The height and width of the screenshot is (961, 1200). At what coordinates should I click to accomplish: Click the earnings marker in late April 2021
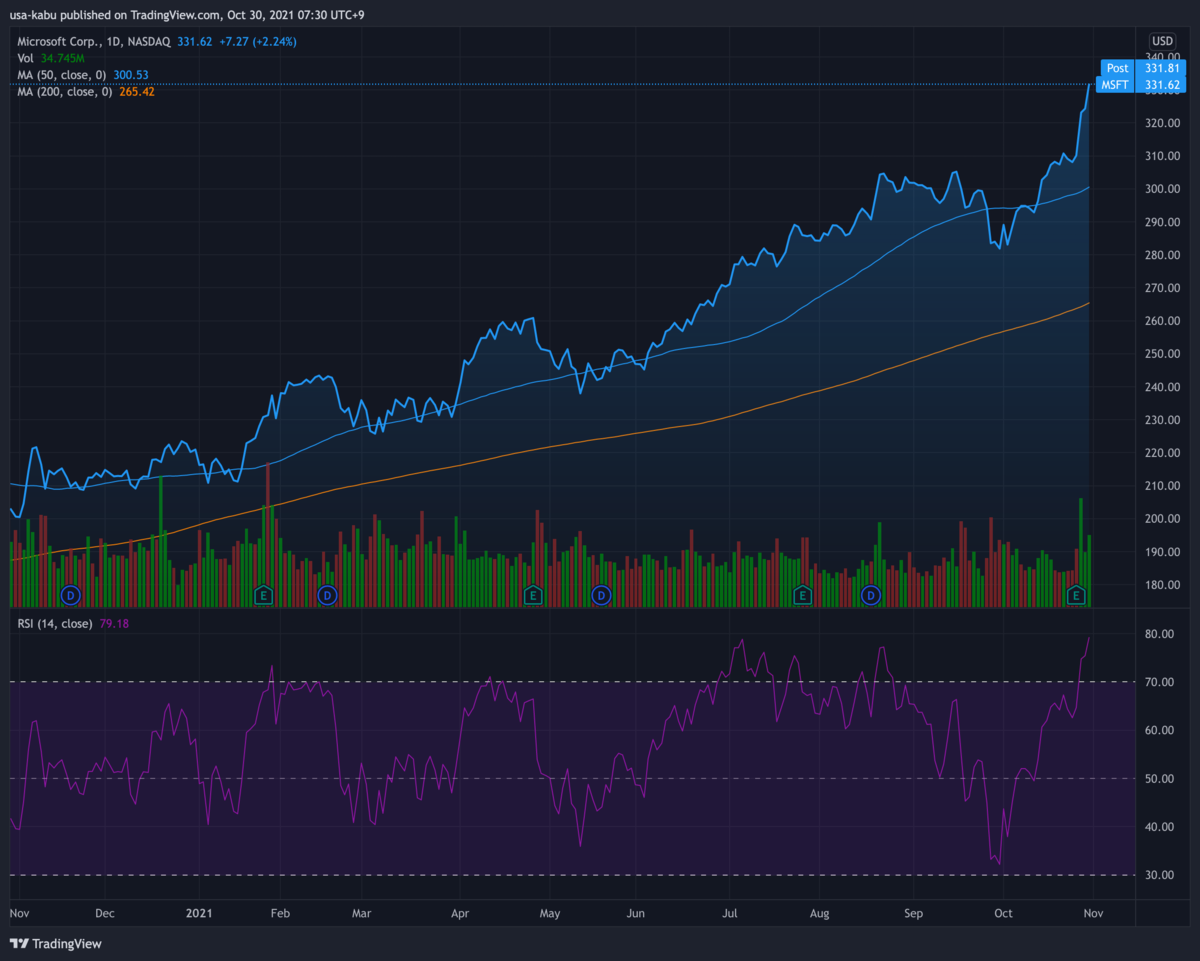click(x=533, y=595)
